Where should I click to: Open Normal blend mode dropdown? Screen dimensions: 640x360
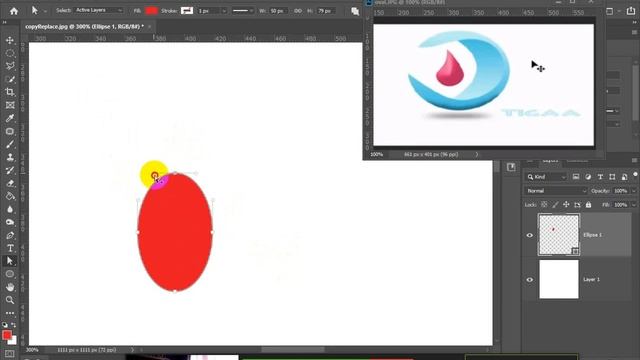556,191
